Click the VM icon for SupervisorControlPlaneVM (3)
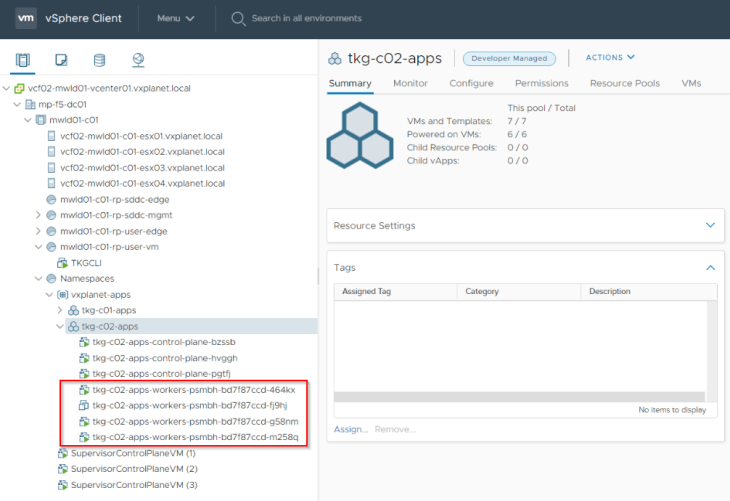 (x=62, y=485)
